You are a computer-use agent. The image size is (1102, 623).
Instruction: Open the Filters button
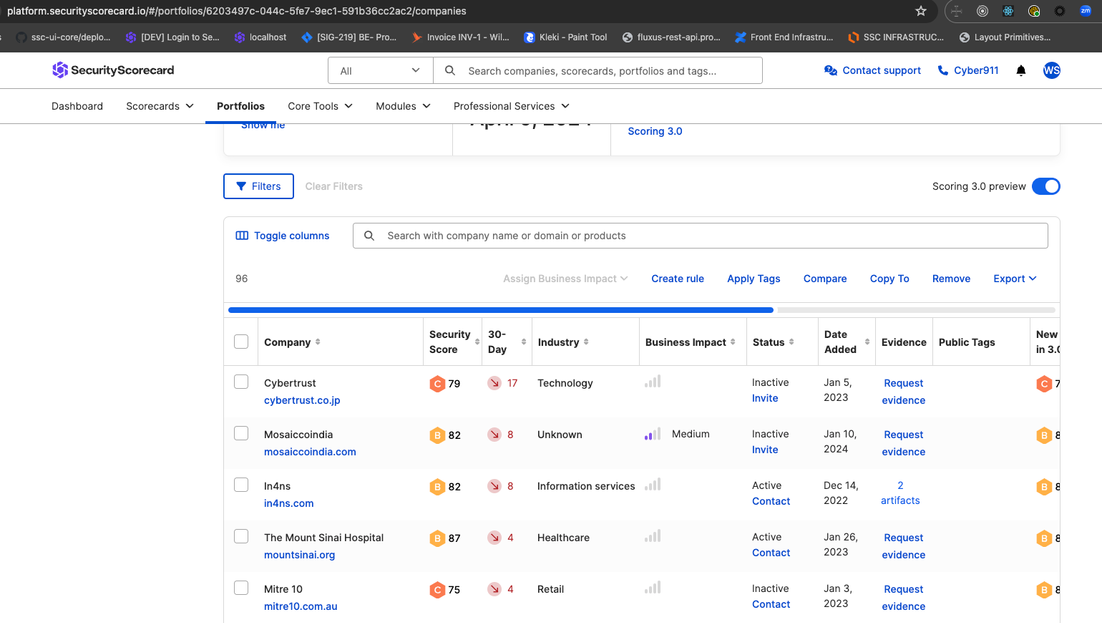[259, 186]
